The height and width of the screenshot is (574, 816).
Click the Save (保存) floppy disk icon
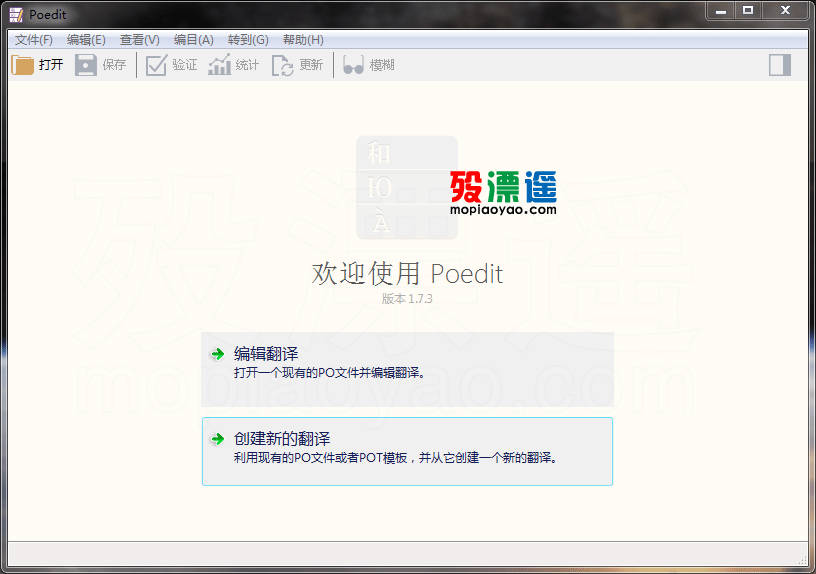pos(86,65)
